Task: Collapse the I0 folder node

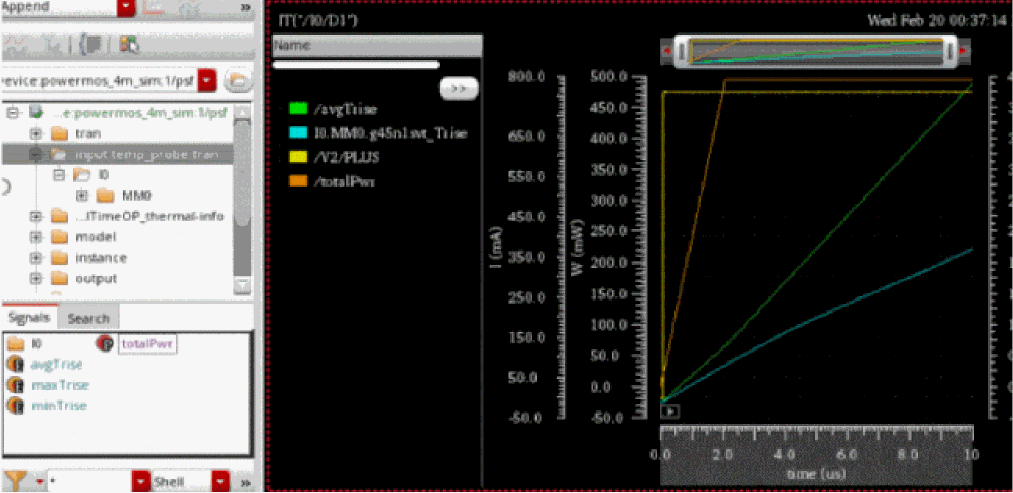Action: pyautogui.click(x=59, y=174)
